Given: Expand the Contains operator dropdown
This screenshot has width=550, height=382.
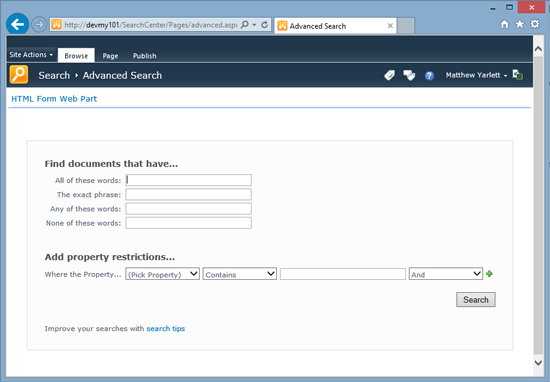Looking at the screenshot, I should (240, 274).
